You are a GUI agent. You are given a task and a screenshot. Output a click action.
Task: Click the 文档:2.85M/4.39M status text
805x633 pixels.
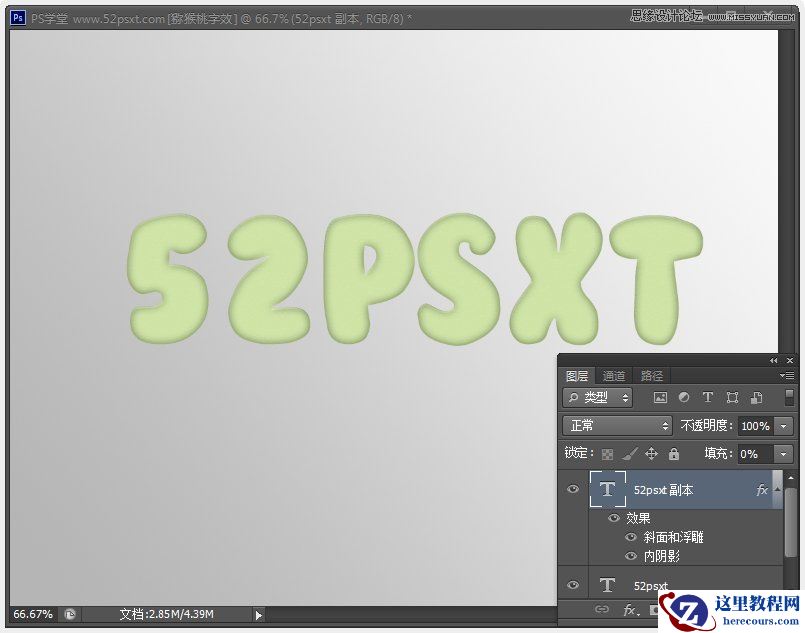[x=166, y=614]
